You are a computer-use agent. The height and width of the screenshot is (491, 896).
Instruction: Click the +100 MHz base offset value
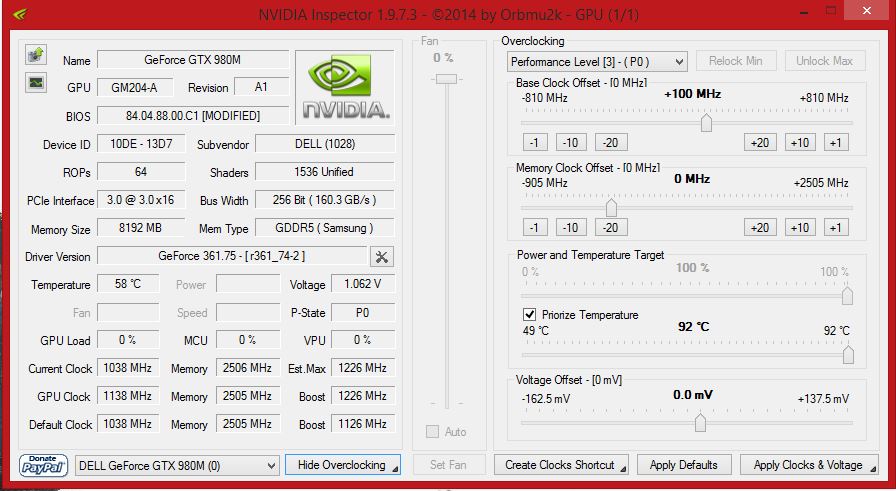click(693, 94)
